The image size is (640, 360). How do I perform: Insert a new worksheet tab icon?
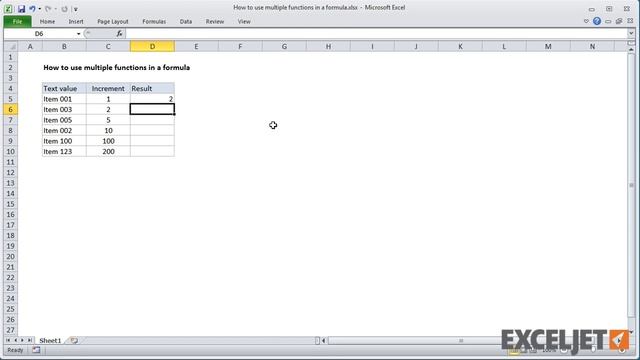[74, 340]
